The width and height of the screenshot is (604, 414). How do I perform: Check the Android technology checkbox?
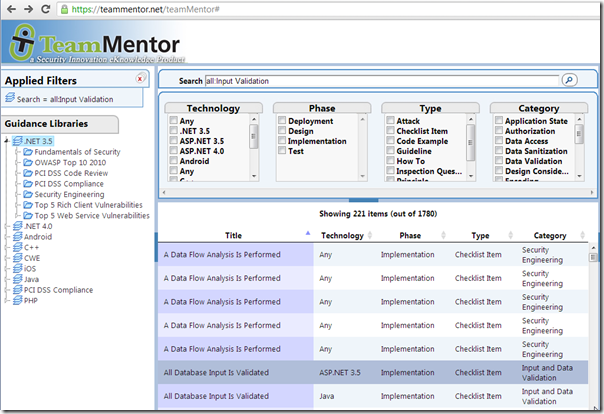[x=174, y=161]
